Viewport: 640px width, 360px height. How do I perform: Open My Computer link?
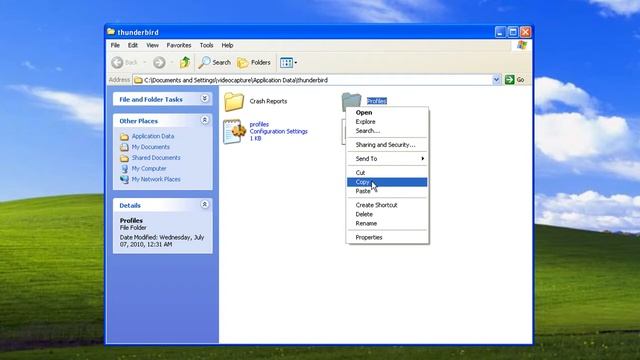149,168
